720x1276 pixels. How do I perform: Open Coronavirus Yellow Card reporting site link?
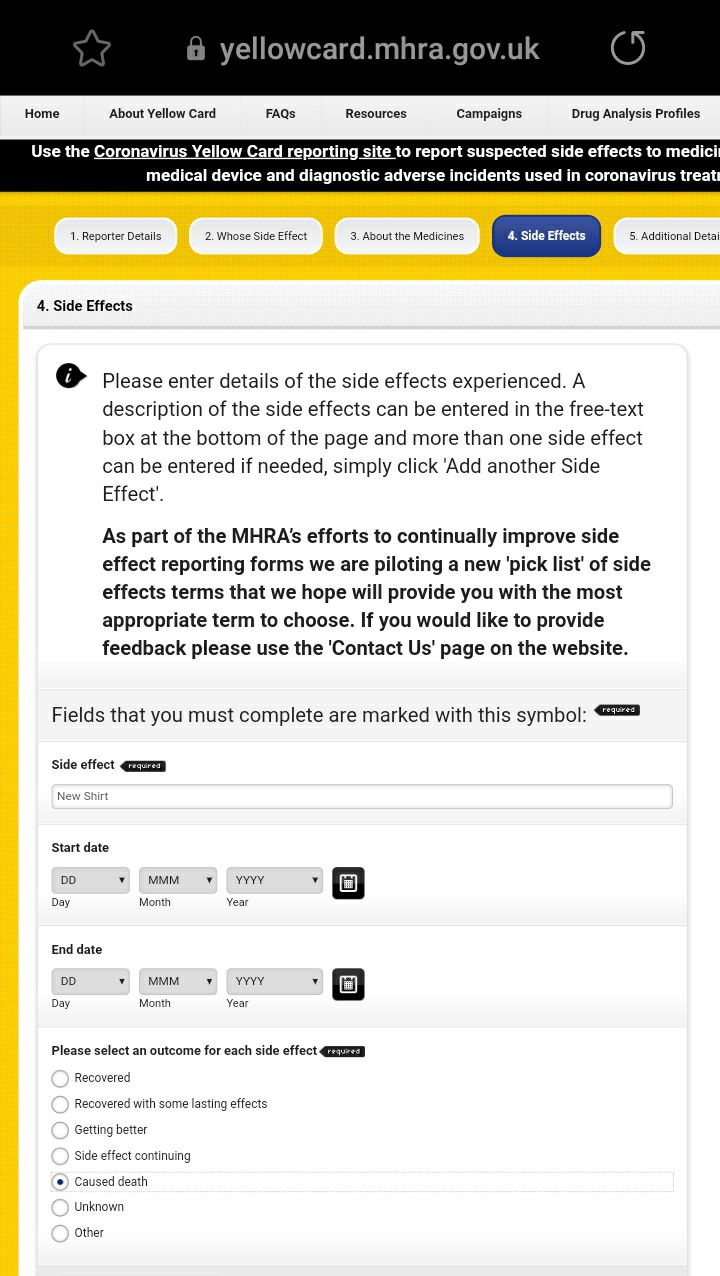pyautogui.click(x=243, y=152)
